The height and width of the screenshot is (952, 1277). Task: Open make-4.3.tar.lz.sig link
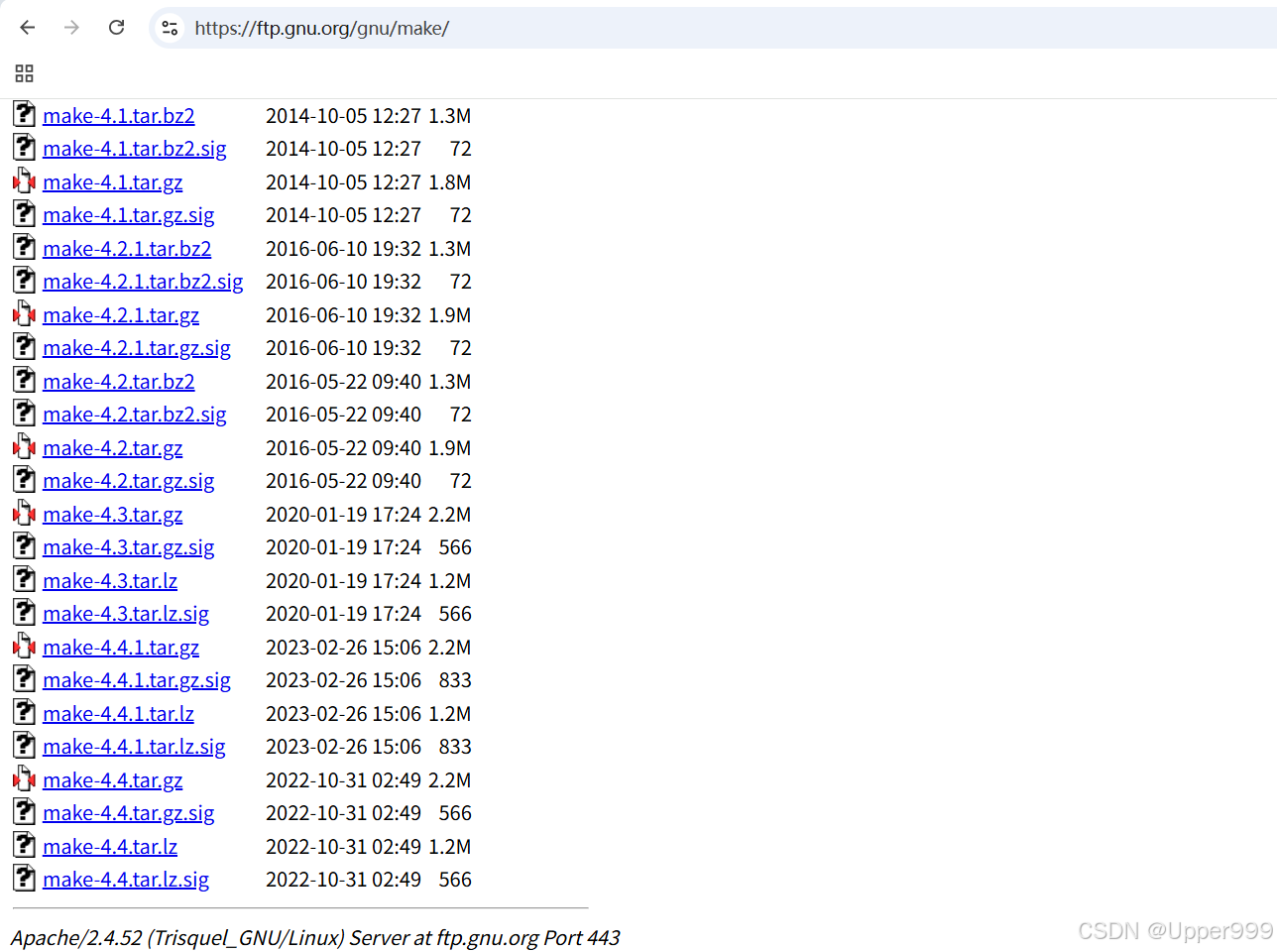(126, 614)
